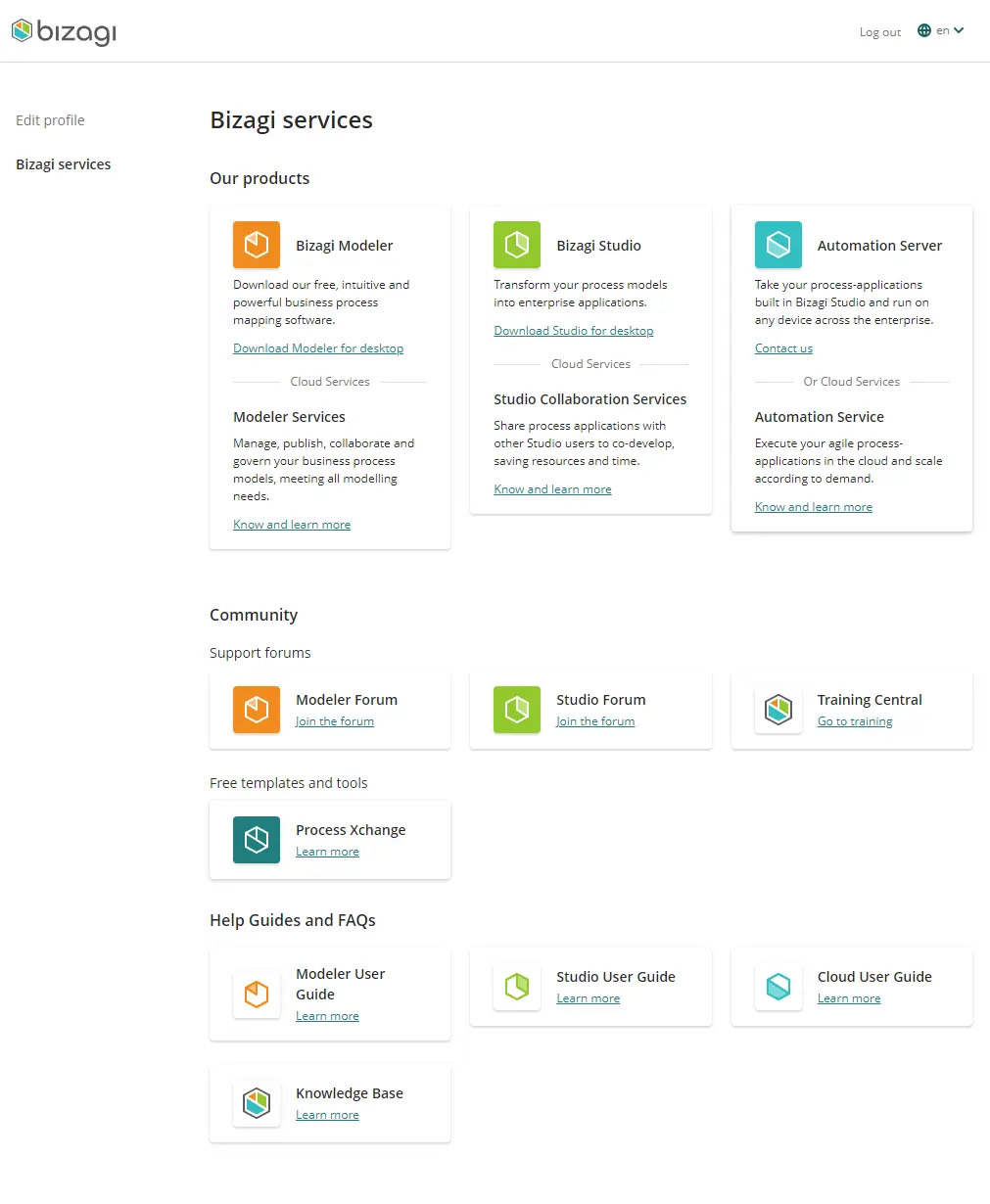Click the Bizagi Studio card title
The height and width of the screenshot is (1204, 990).
598,246
